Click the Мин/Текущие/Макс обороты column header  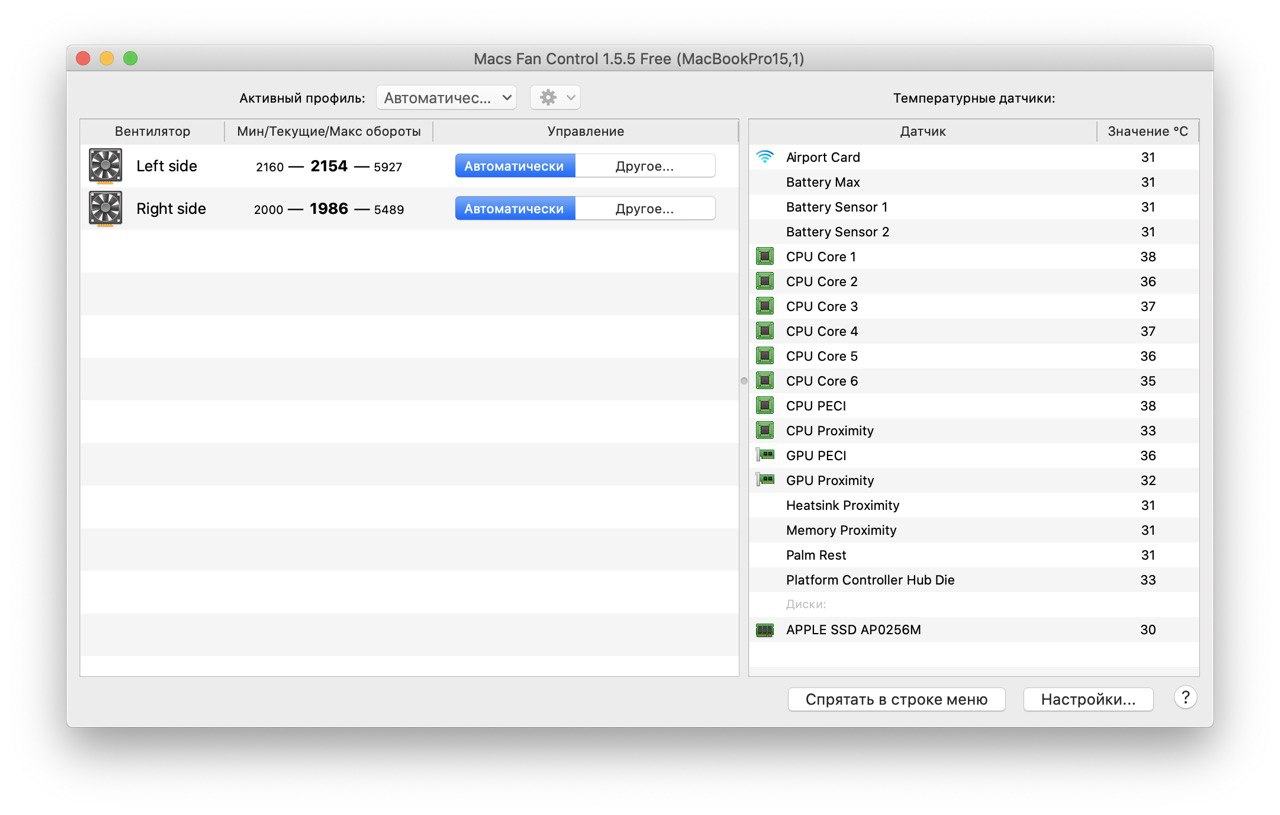[329, 131]
